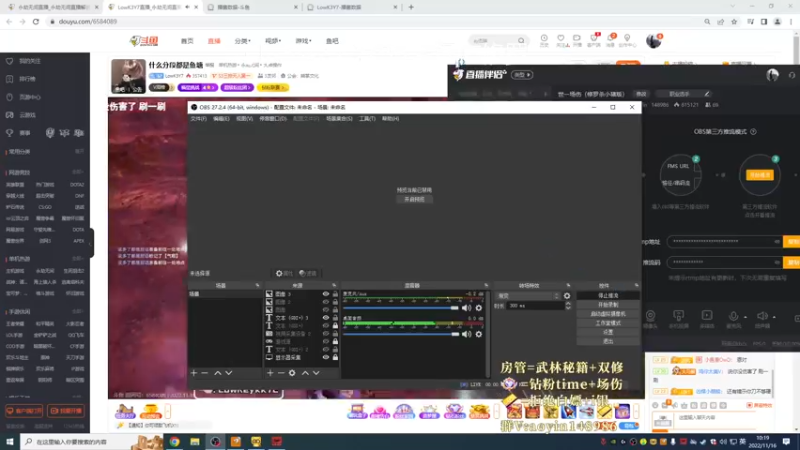The width and height of the screenshot is (800, 450).
Task: Click the 开启预览 button in the OBS preview
Action: 414,199
